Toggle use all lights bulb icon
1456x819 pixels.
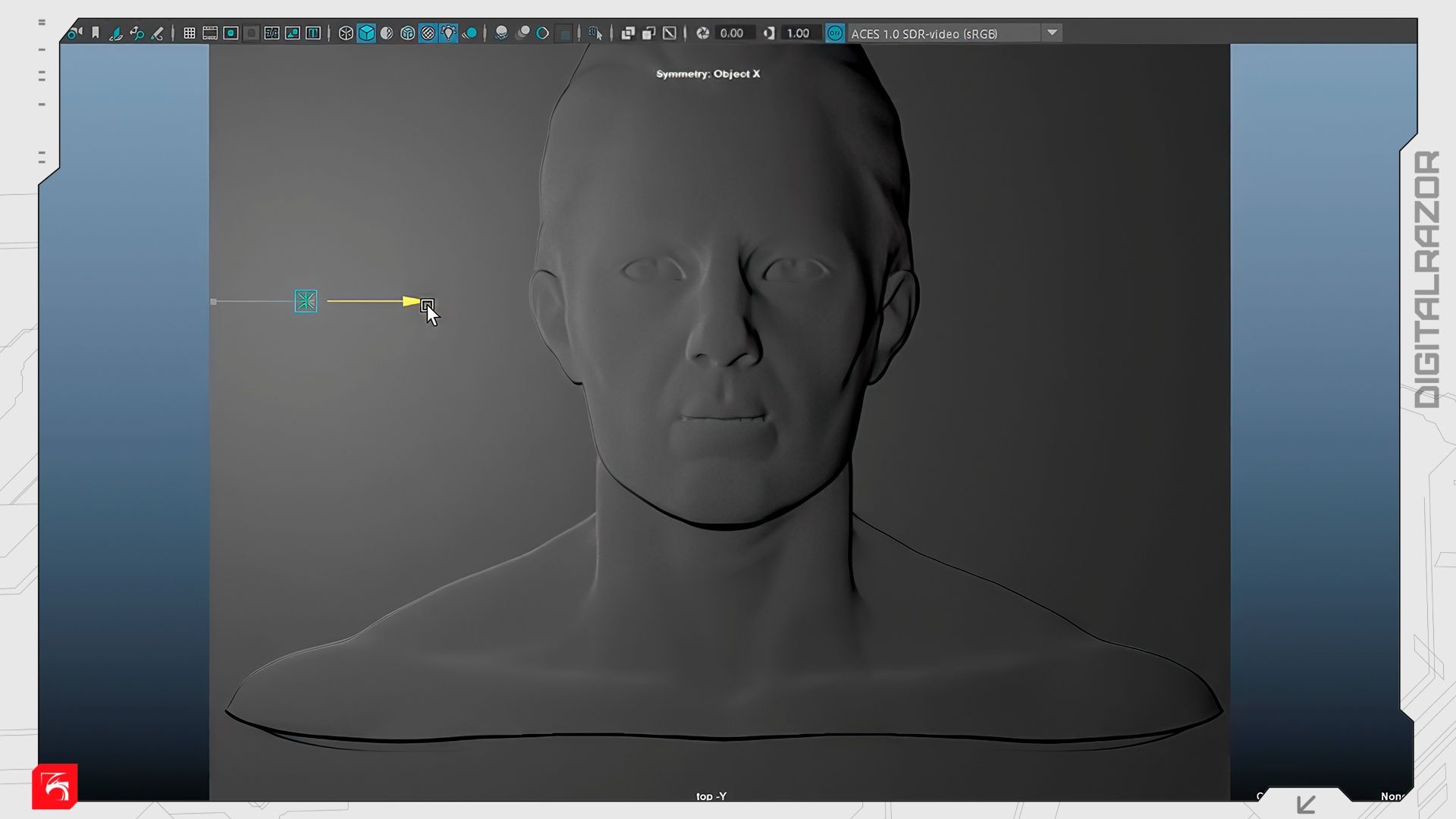(x=449, y=33)
